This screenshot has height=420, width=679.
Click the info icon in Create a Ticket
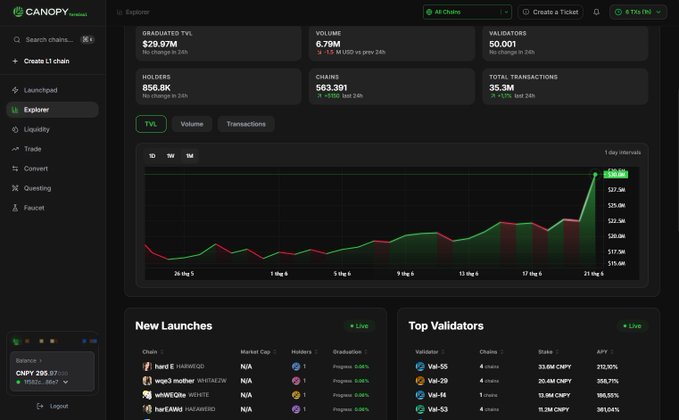(x=526, y=12)
